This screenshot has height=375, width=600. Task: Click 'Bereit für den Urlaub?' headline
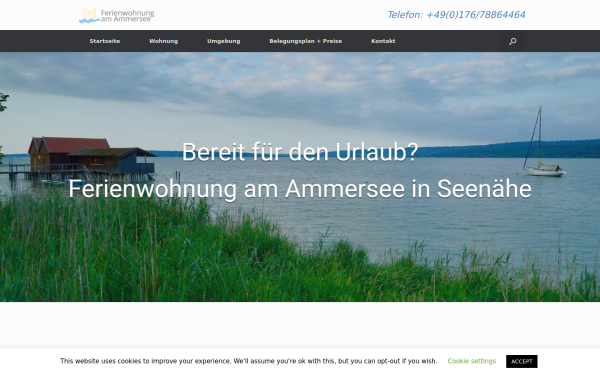[300, 152]
